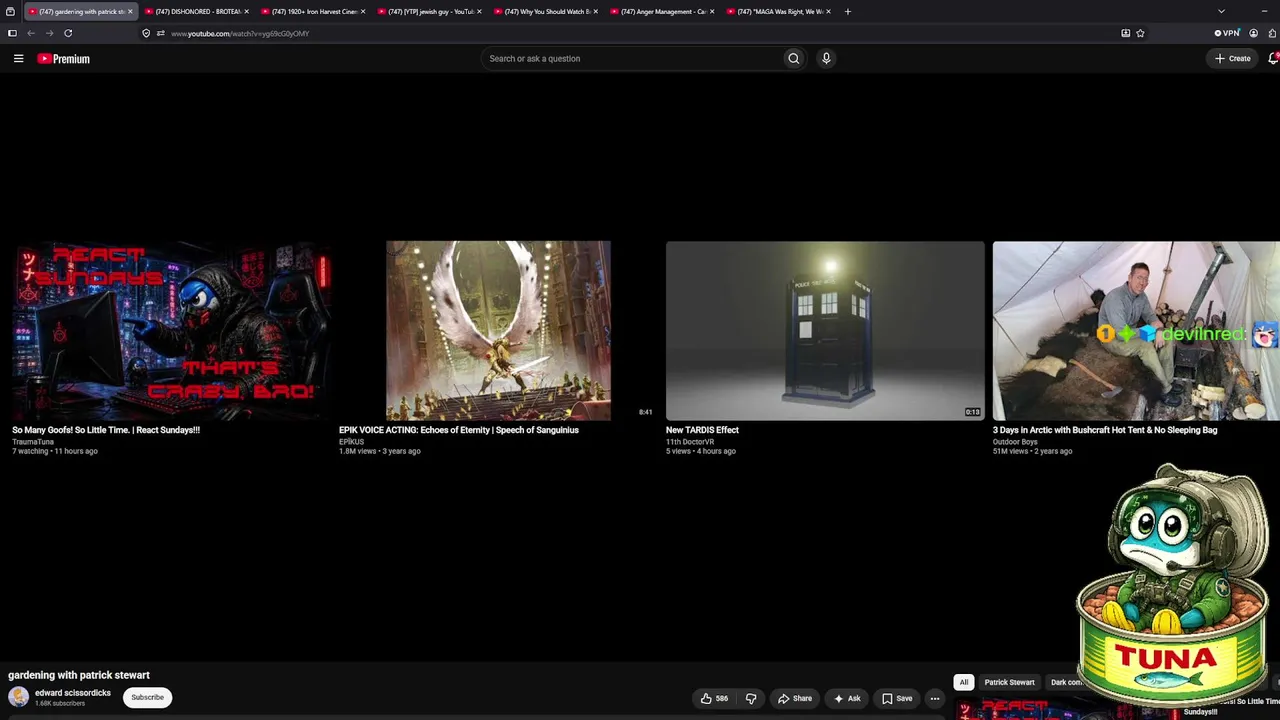Go to the YouTube Premium home logo
Viewport: 1280px width, 720px height.
(x=64, y=59)
